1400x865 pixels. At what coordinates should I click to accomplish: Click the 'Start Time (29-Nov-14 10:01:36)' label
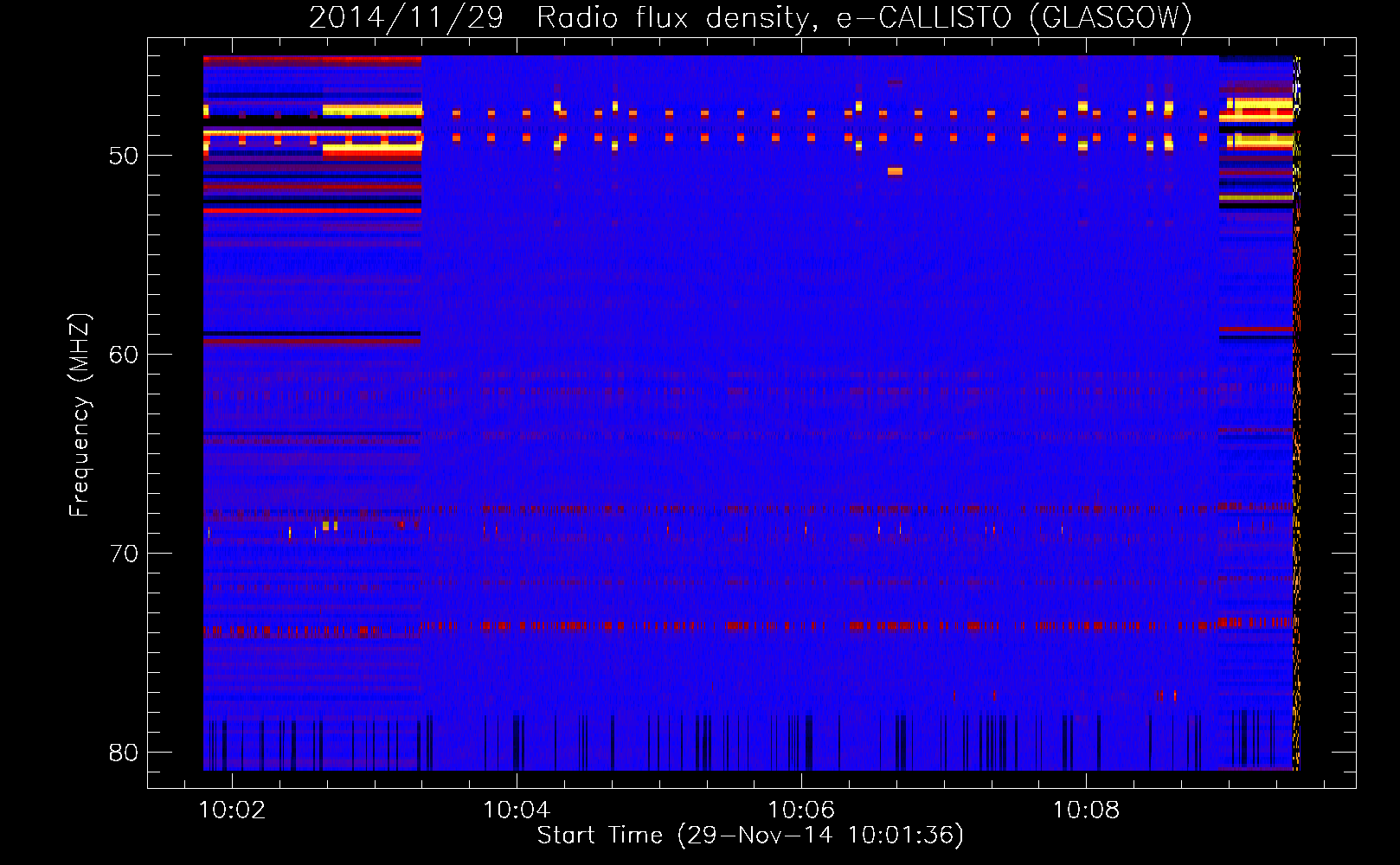750,836
